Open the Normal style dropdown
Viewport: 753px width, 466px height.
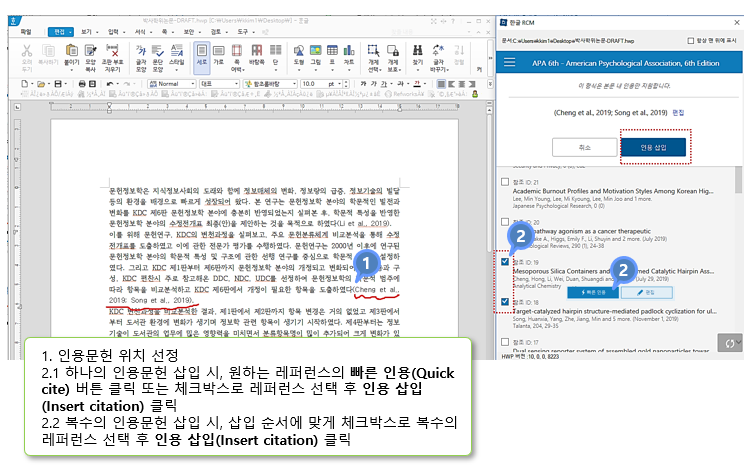[194, 84]
